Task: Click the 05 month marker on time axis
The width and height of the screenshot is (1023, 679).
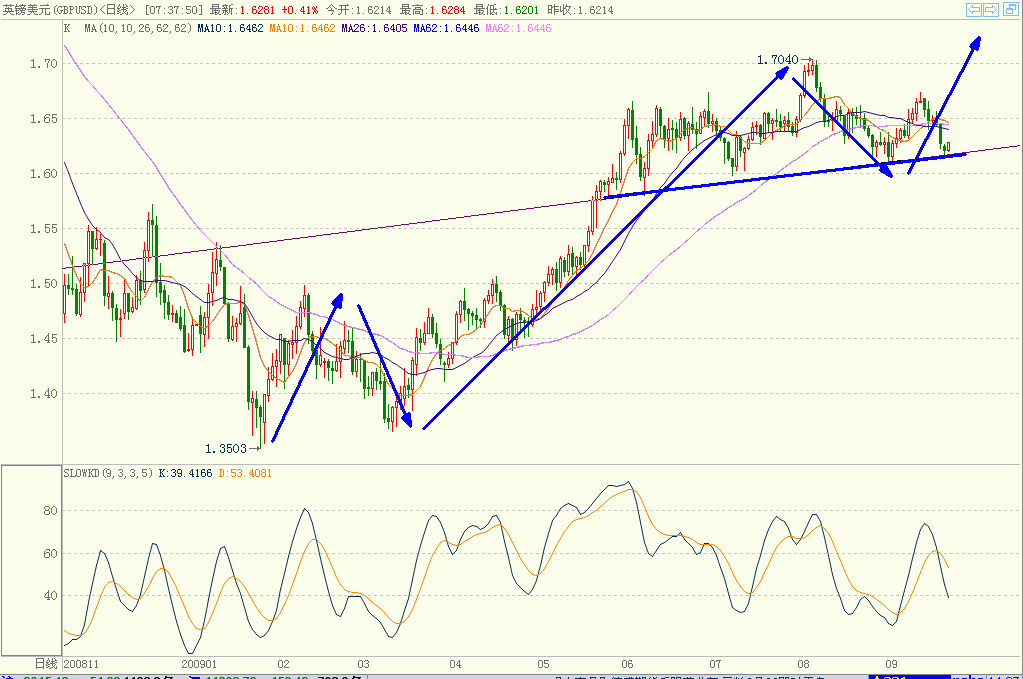Action: [x=543, y=664]
